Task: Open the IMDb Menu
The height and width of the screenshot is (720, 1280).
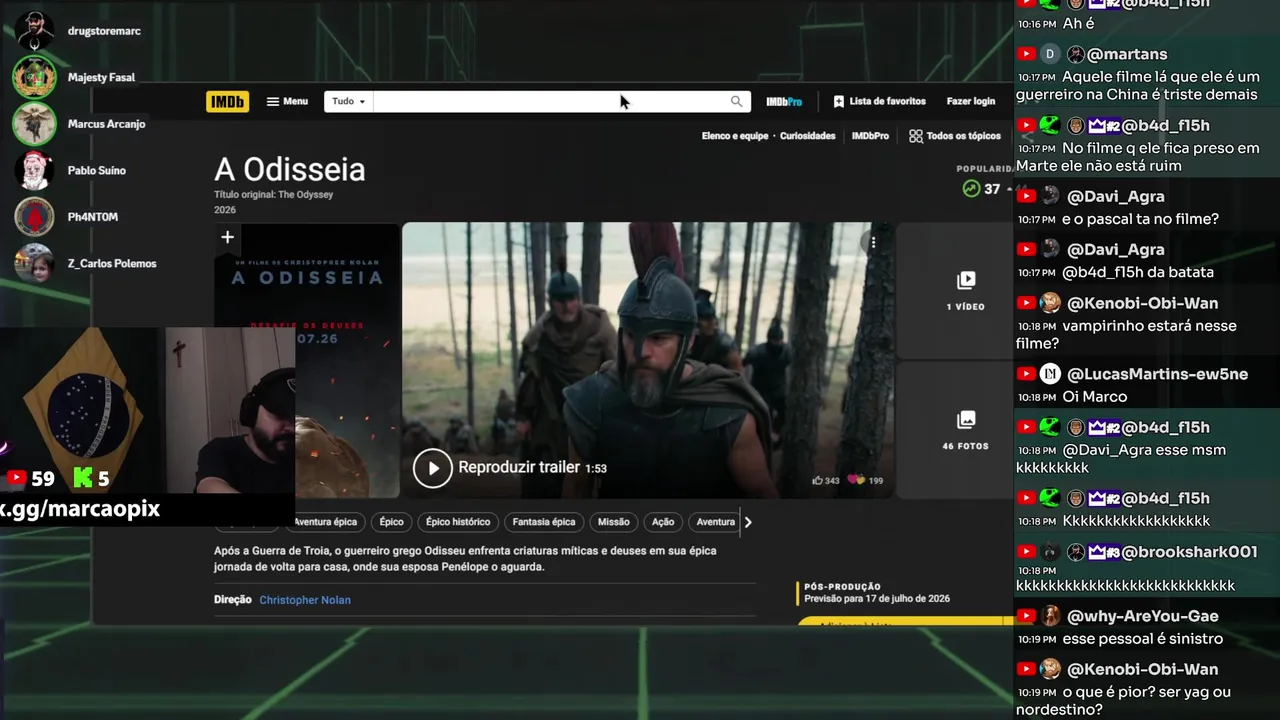Action: click(287, 101)
